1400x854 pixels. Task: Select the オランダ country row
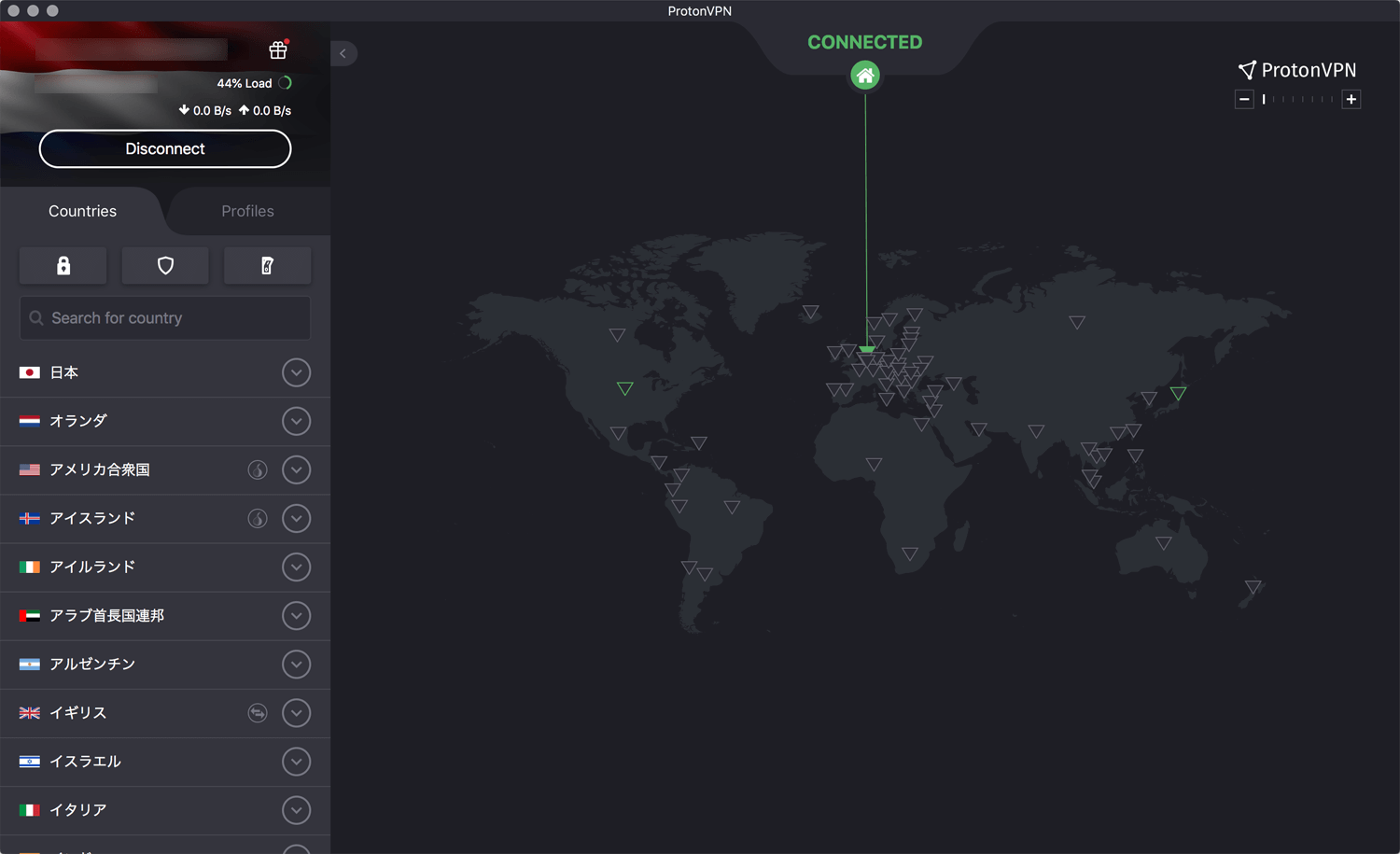coord(165,421)
